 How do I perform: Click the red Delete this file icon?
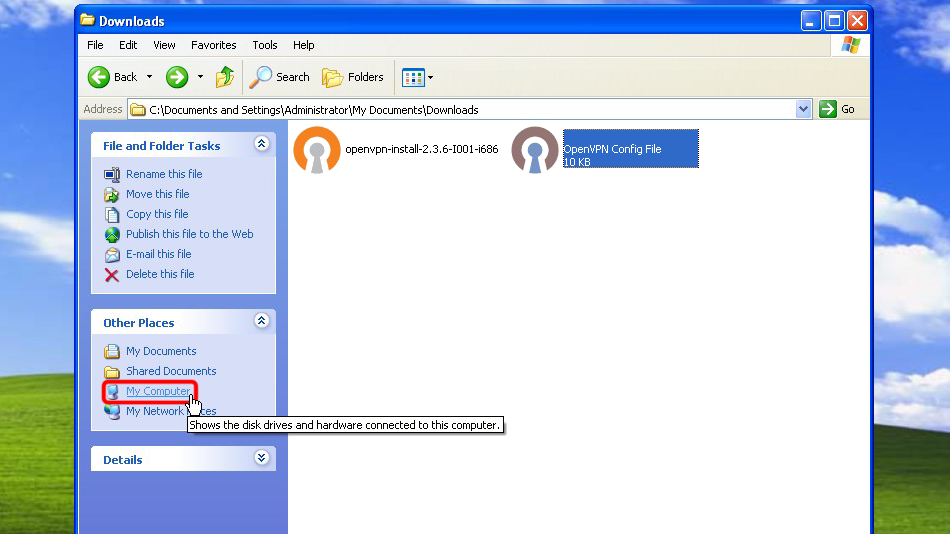click(x=112, y=274)
